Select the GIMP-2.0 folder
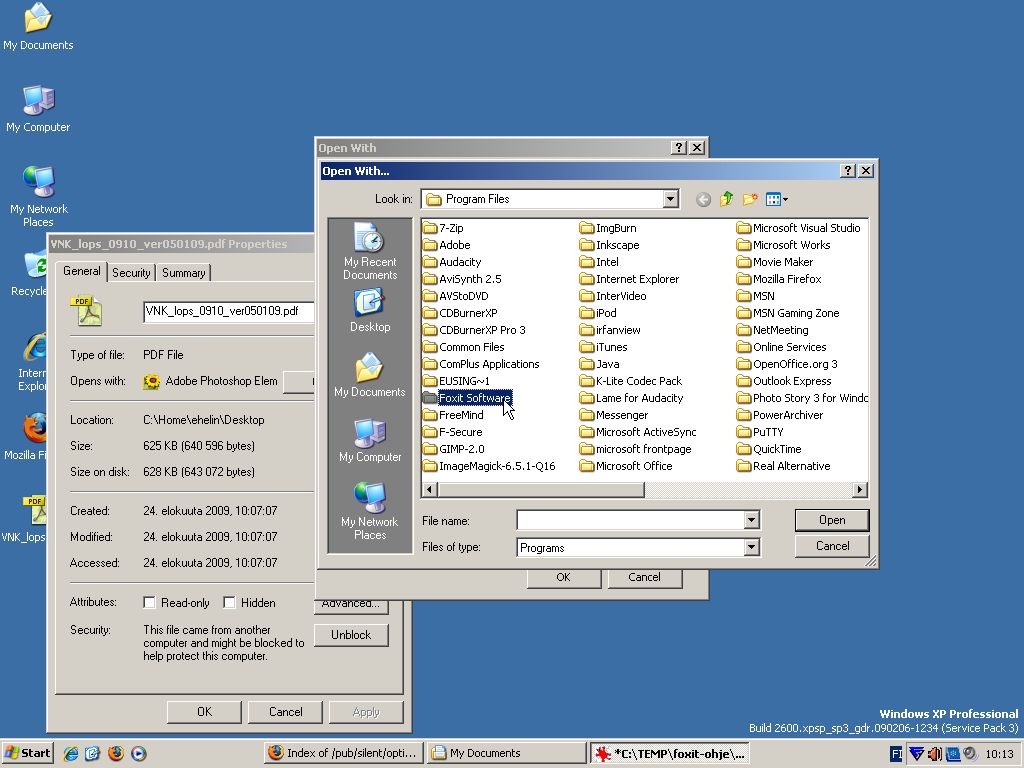The width and height of the screenshot is (1024, 768). (453, 449)
